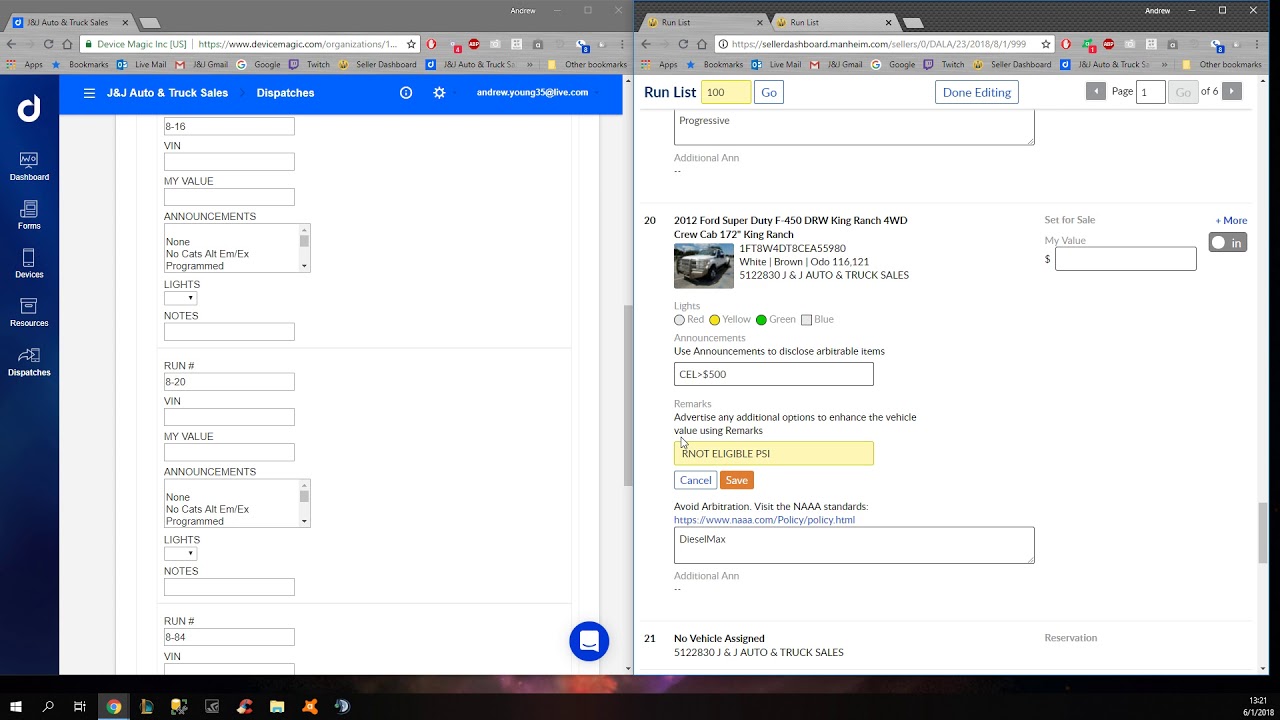Screen dimensions: 1280x720
Task: Switch to the second Run List tab
Action: (833, 22)
